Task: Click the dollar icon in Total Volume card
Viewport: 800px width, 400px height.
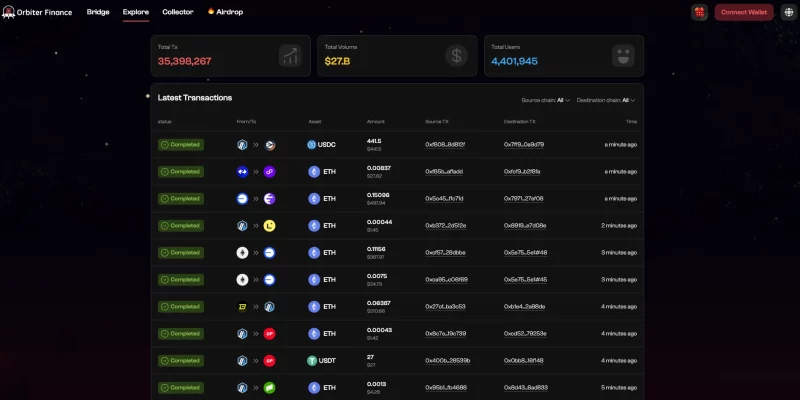Action: [x=457, y=56]
